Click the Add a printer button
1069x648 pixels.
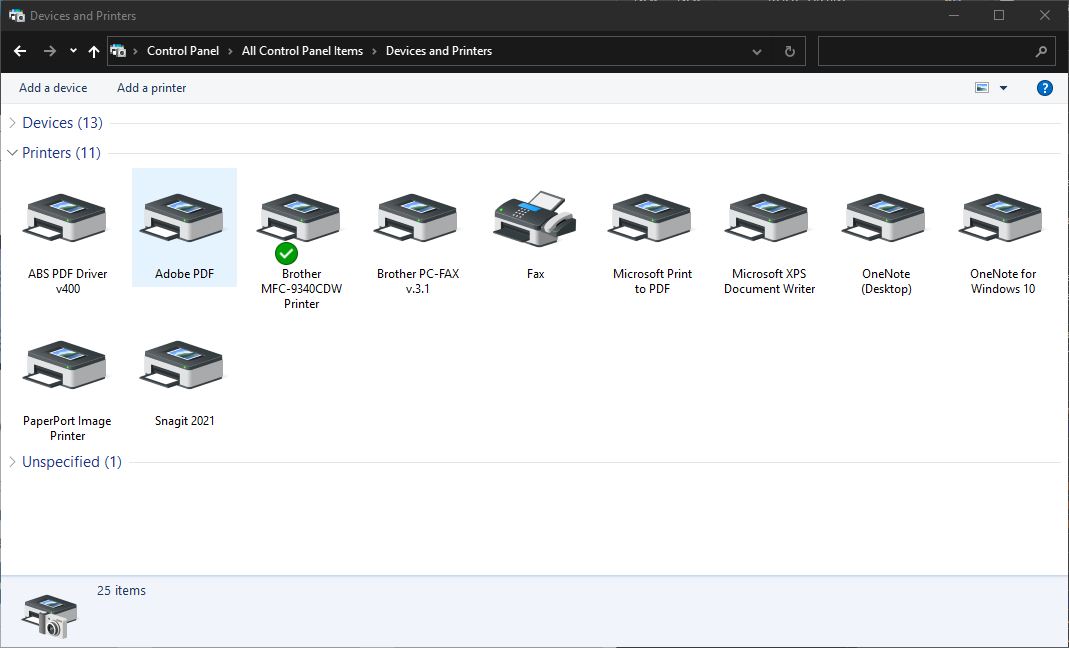[151, 88]
